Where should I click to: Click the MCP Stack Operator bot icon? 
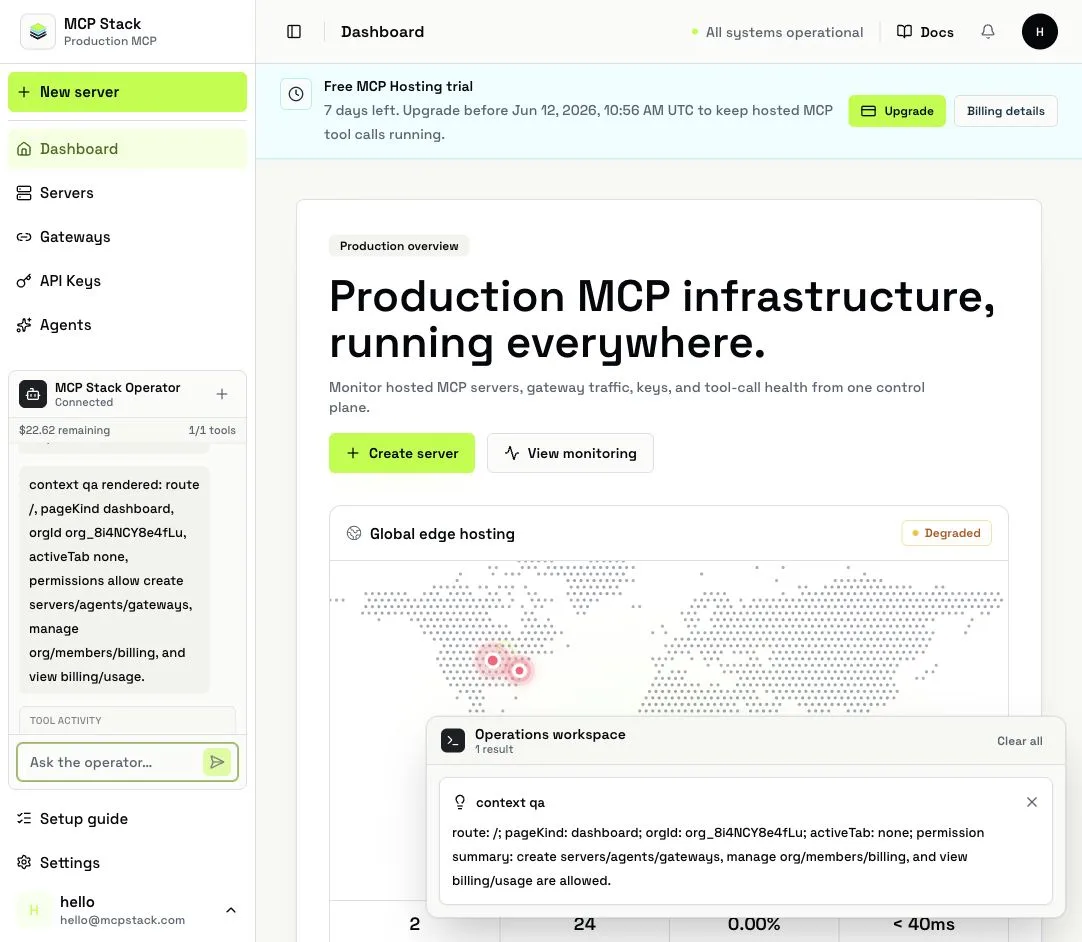(x=33, y=394)
